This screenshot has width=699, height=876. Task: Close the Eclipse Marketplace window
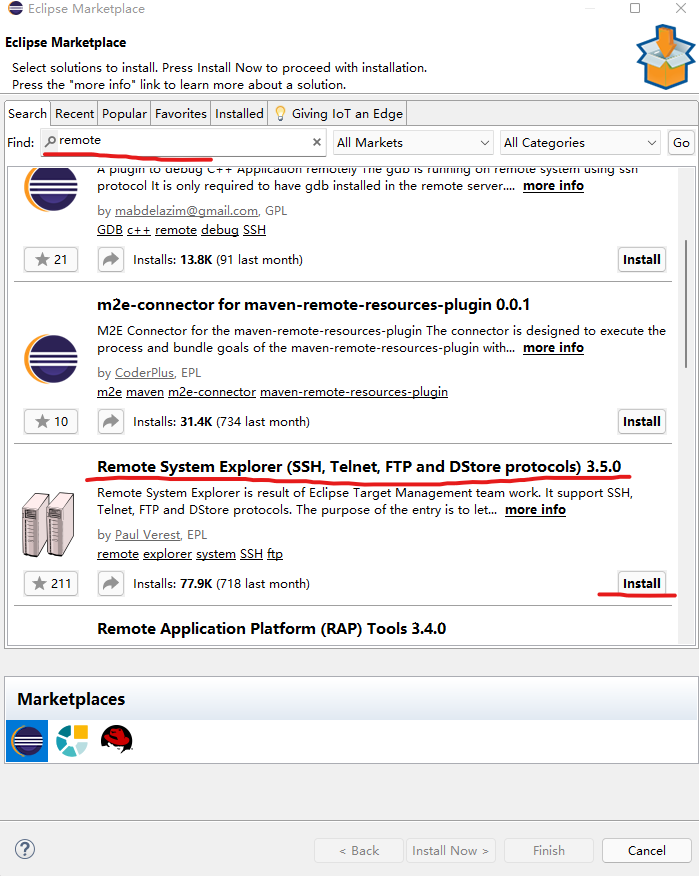coord(681,8)
